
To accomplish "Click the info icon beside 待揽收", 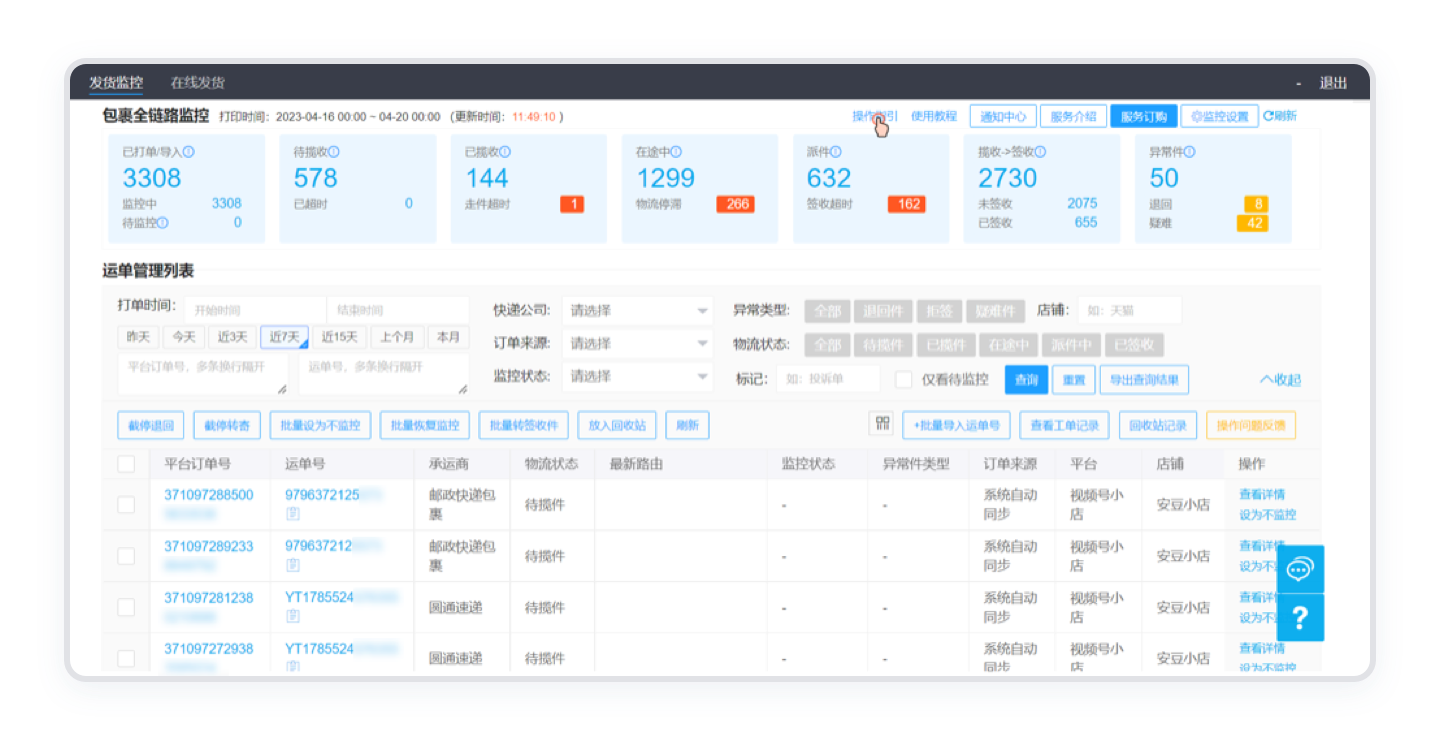I will pos(334,153).
